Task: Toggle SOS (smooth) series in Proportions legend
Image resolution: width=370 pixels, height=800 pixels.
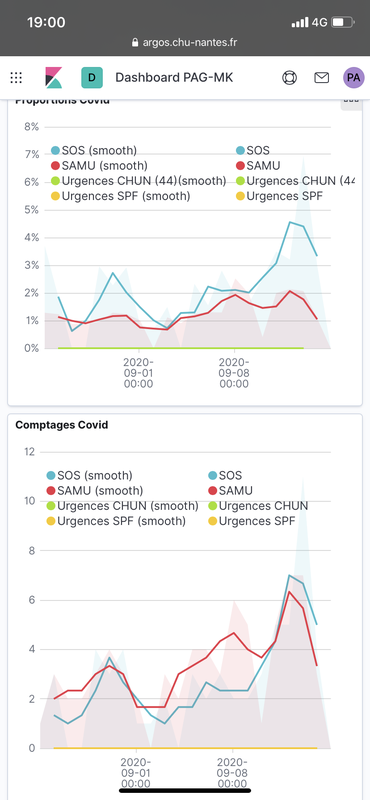Action: pos(94,150)
